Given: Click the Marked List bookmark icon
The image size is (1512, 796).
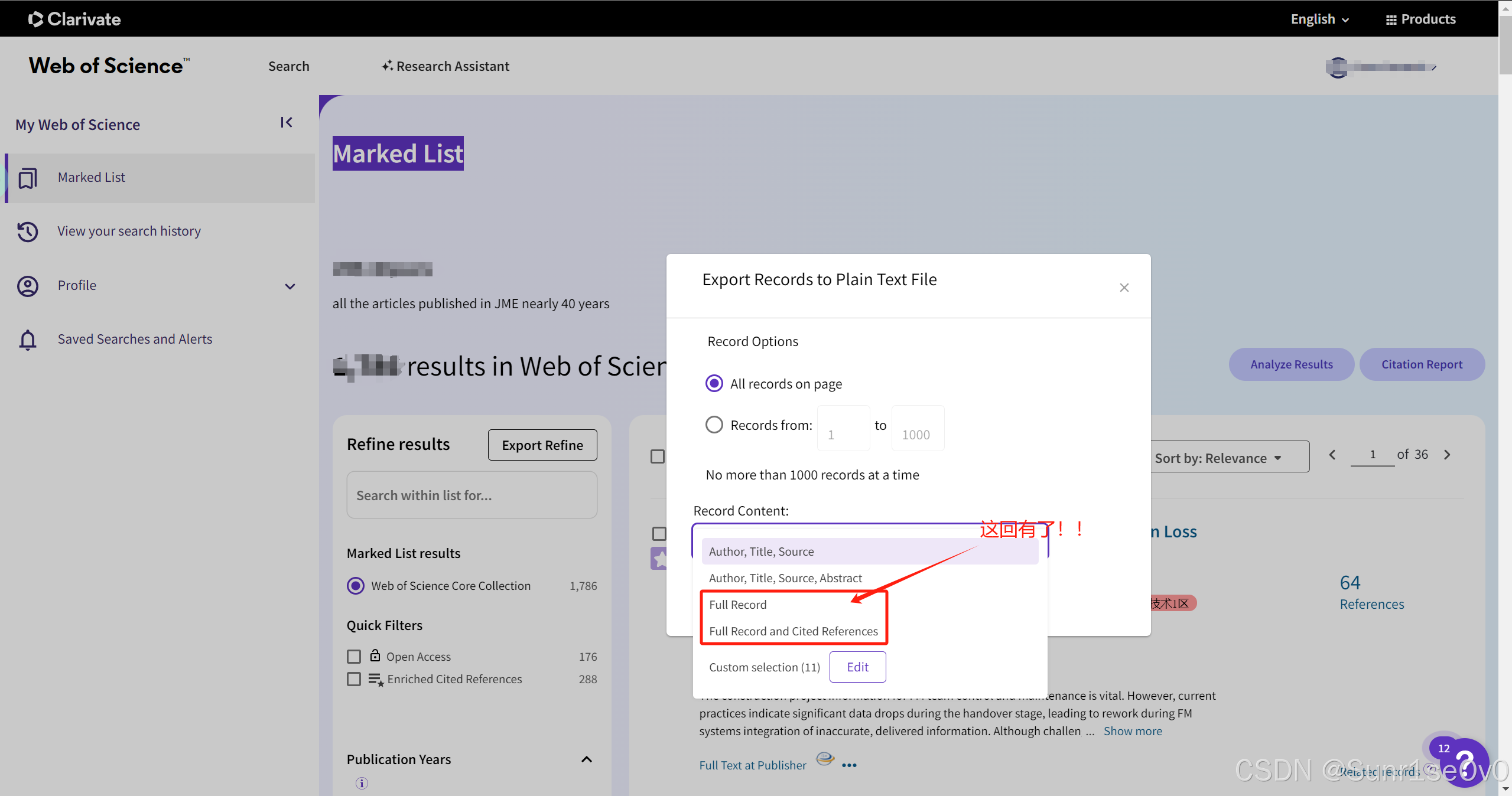Looking at the screenshot, I should (28, 178).
